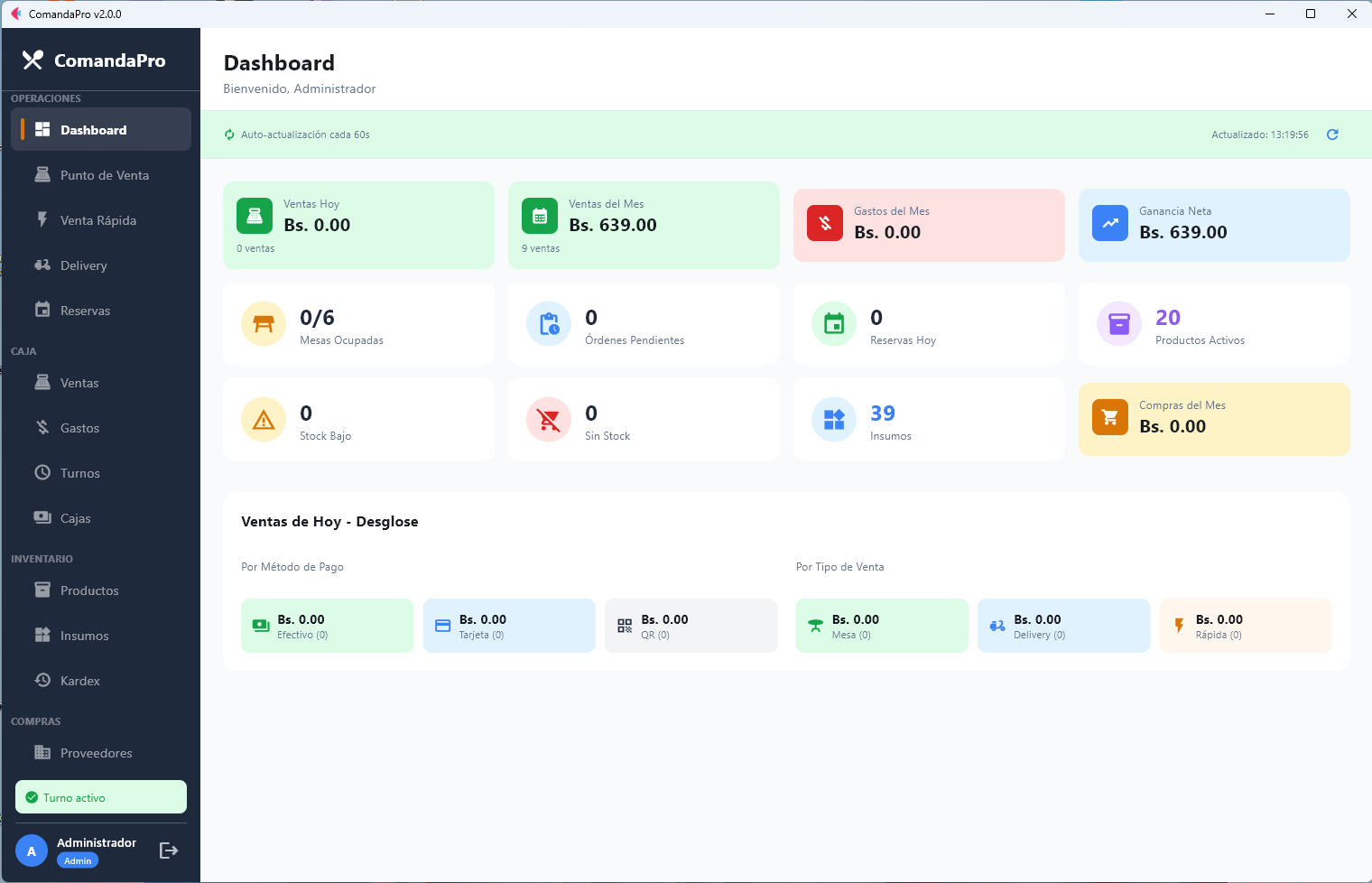Navigate to Insumos in sidebar

[x=101, y=635]
